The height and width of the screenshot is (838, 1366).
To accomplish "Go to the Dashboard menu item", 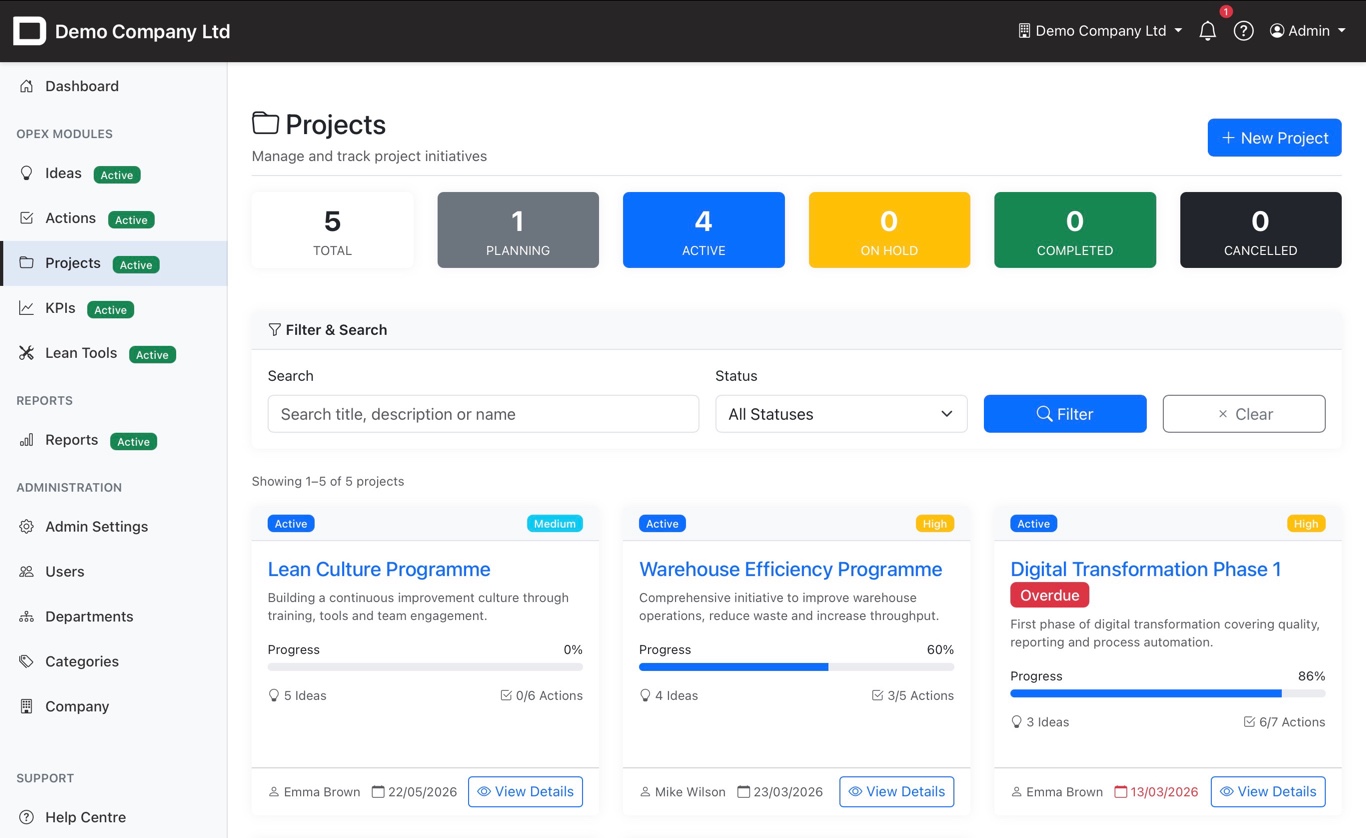I will 80,86.
